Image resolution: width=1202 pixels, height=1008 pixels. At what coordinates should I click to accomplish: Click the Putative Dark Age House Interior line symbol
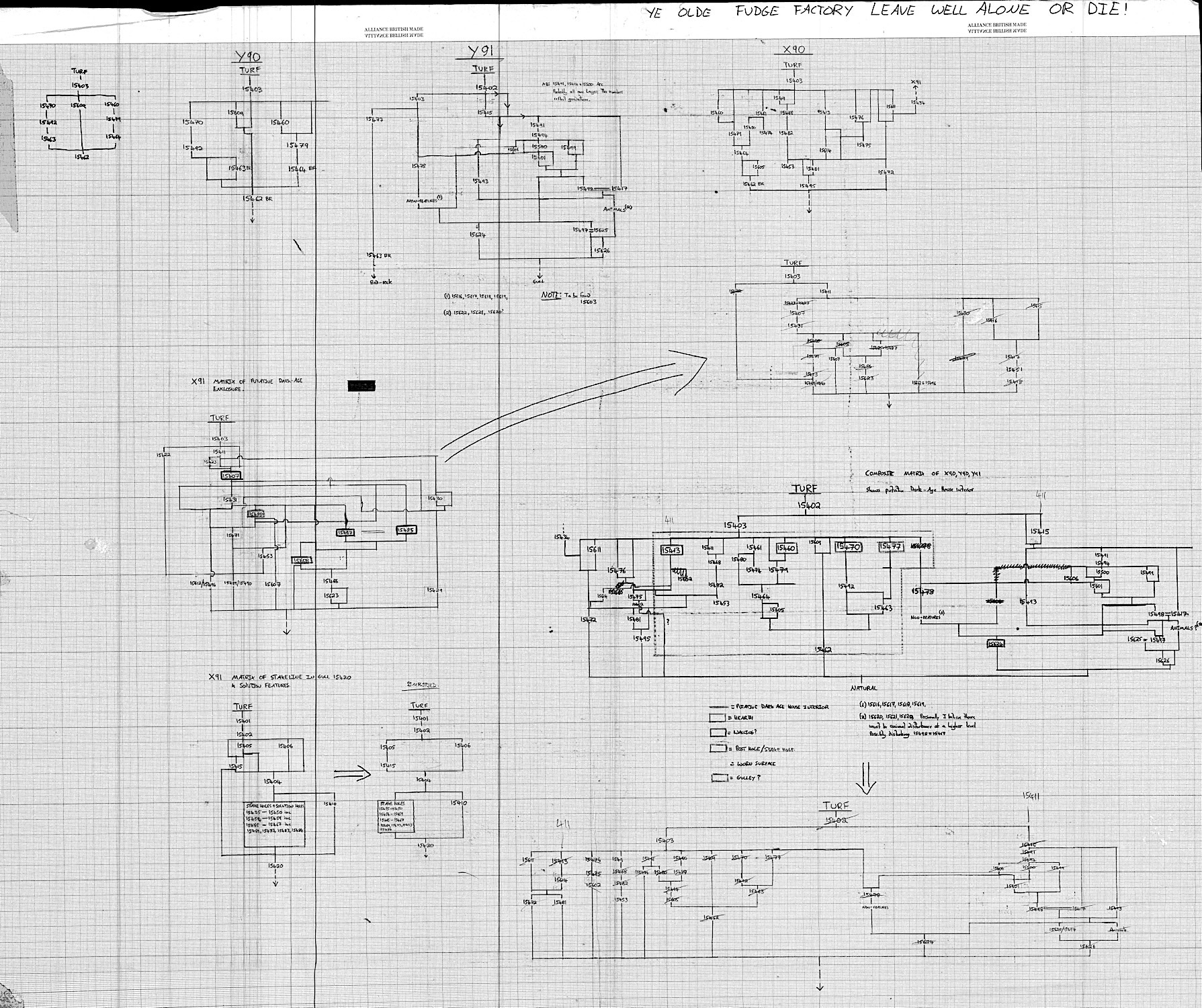(x=718, y=707)
